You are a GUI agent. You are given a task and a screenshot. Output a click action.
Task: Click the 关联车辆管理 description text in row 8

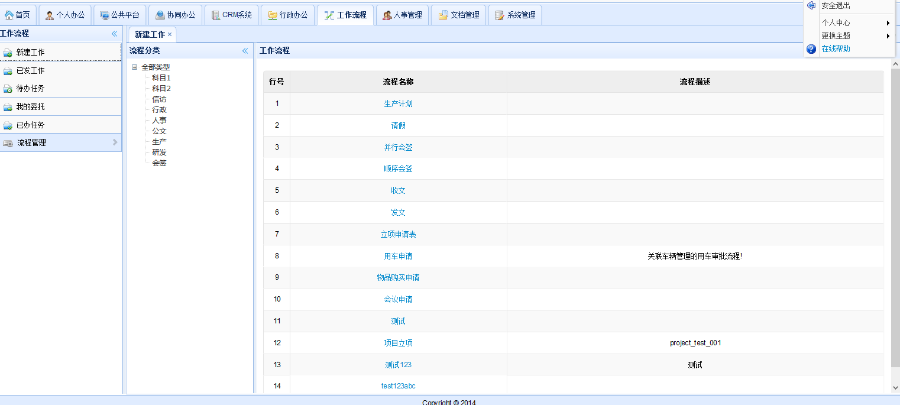coord(695,256)
